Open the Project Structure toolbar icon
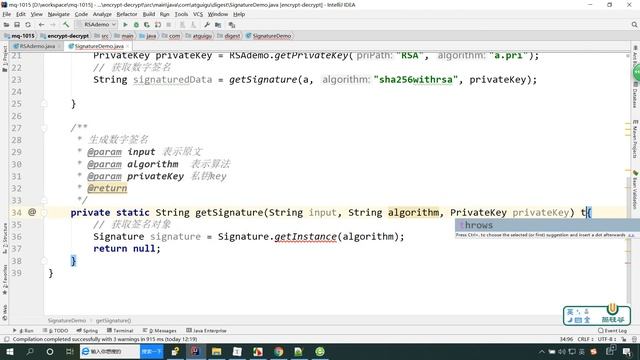This screenshot has width=640, height=360. [218, 25]
